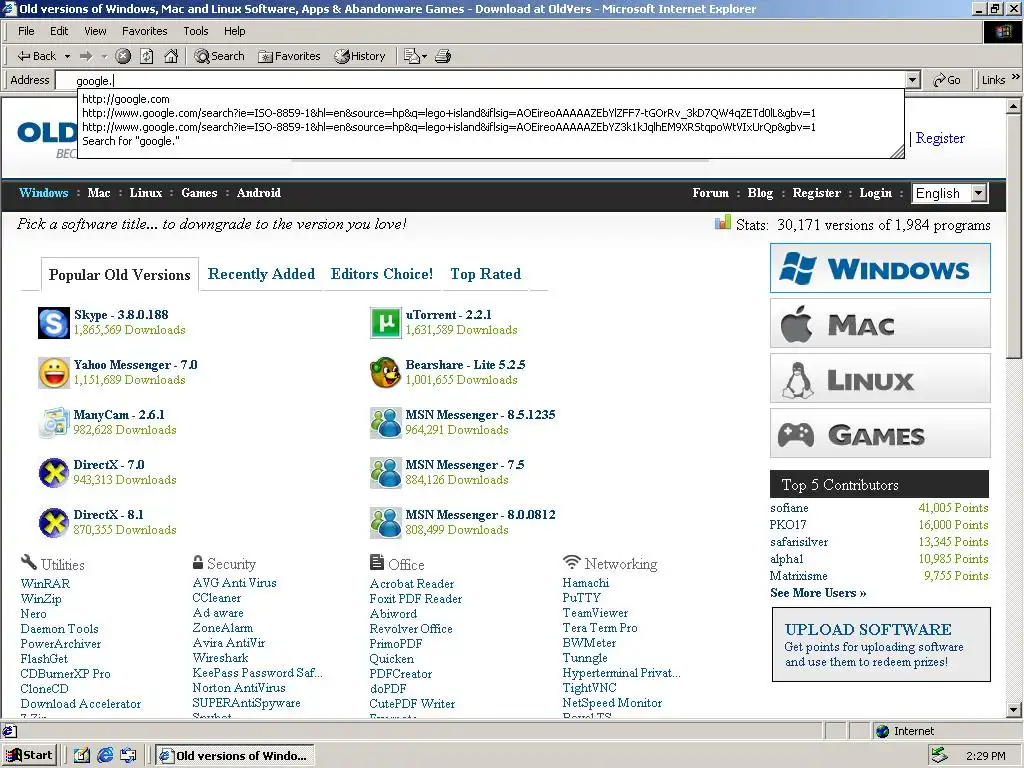Launch Internet Explorer from quick launch
The width and height of the screenshot is (1024, 768).
[105, 756]
